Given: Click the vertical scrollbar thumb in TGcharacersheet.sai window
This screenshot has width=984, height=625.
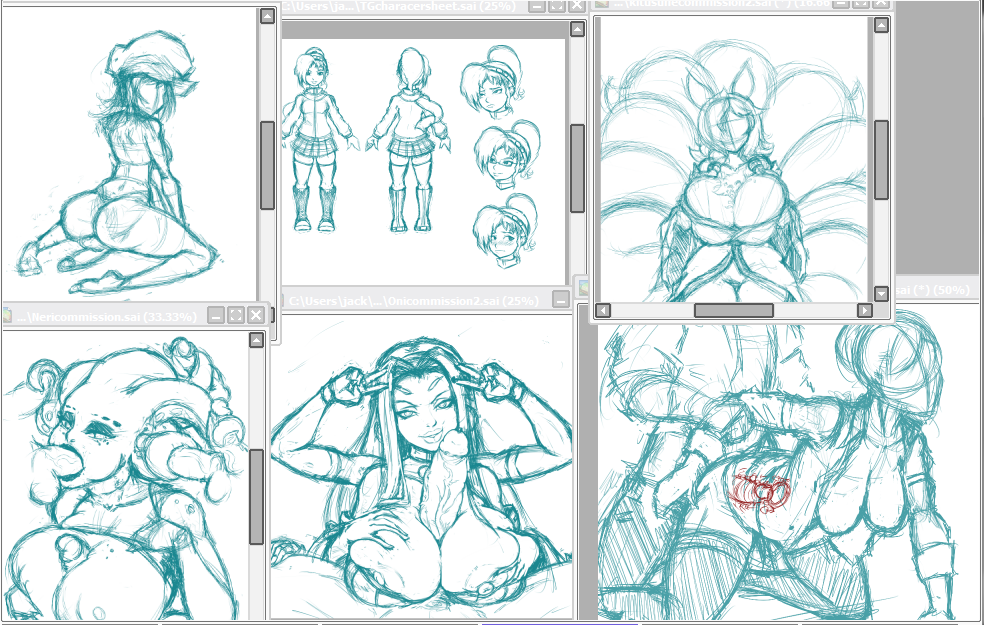Looking at the screenshot, I should [x=577, y=168].
